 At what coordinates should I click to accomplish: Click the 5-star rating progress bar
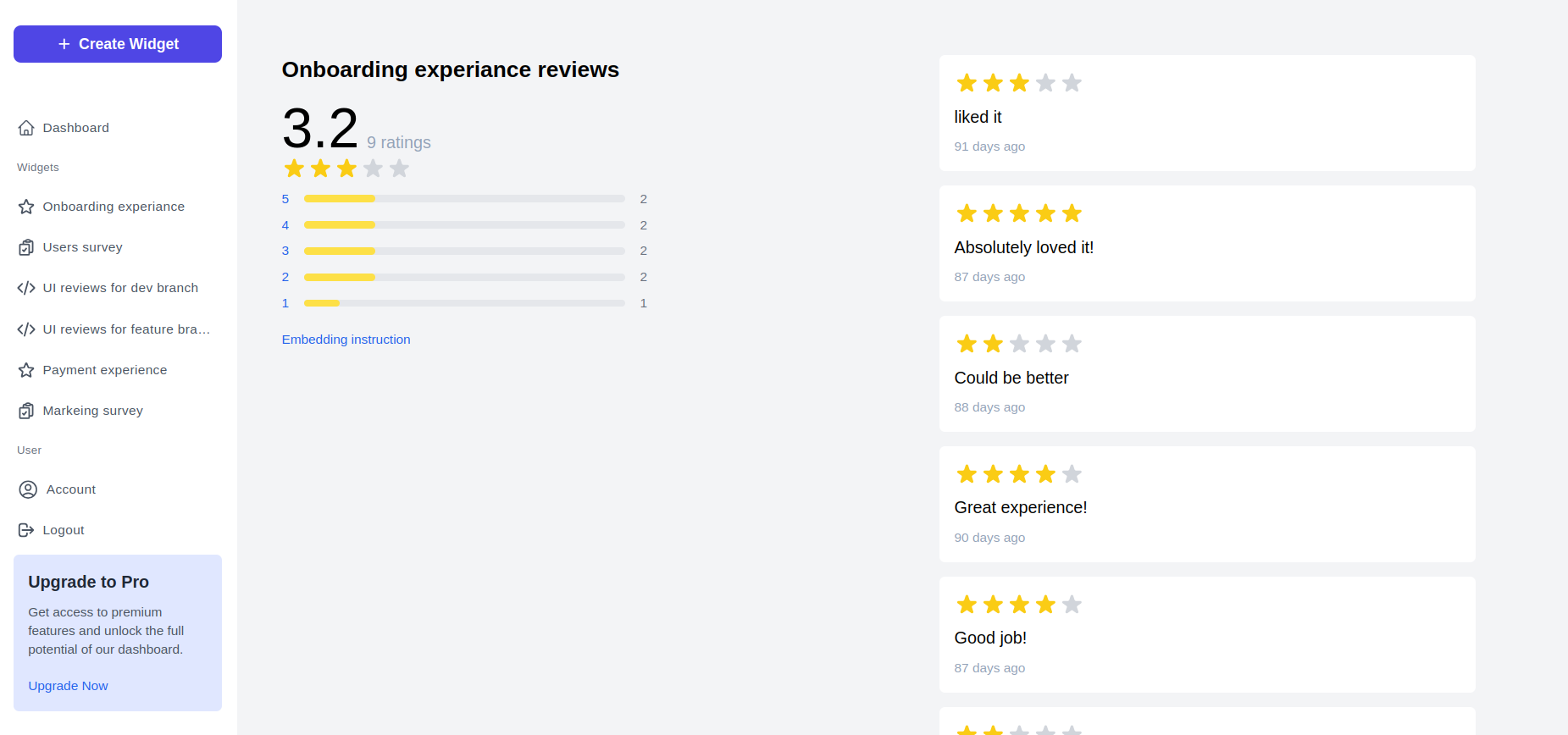pos(464,198)
